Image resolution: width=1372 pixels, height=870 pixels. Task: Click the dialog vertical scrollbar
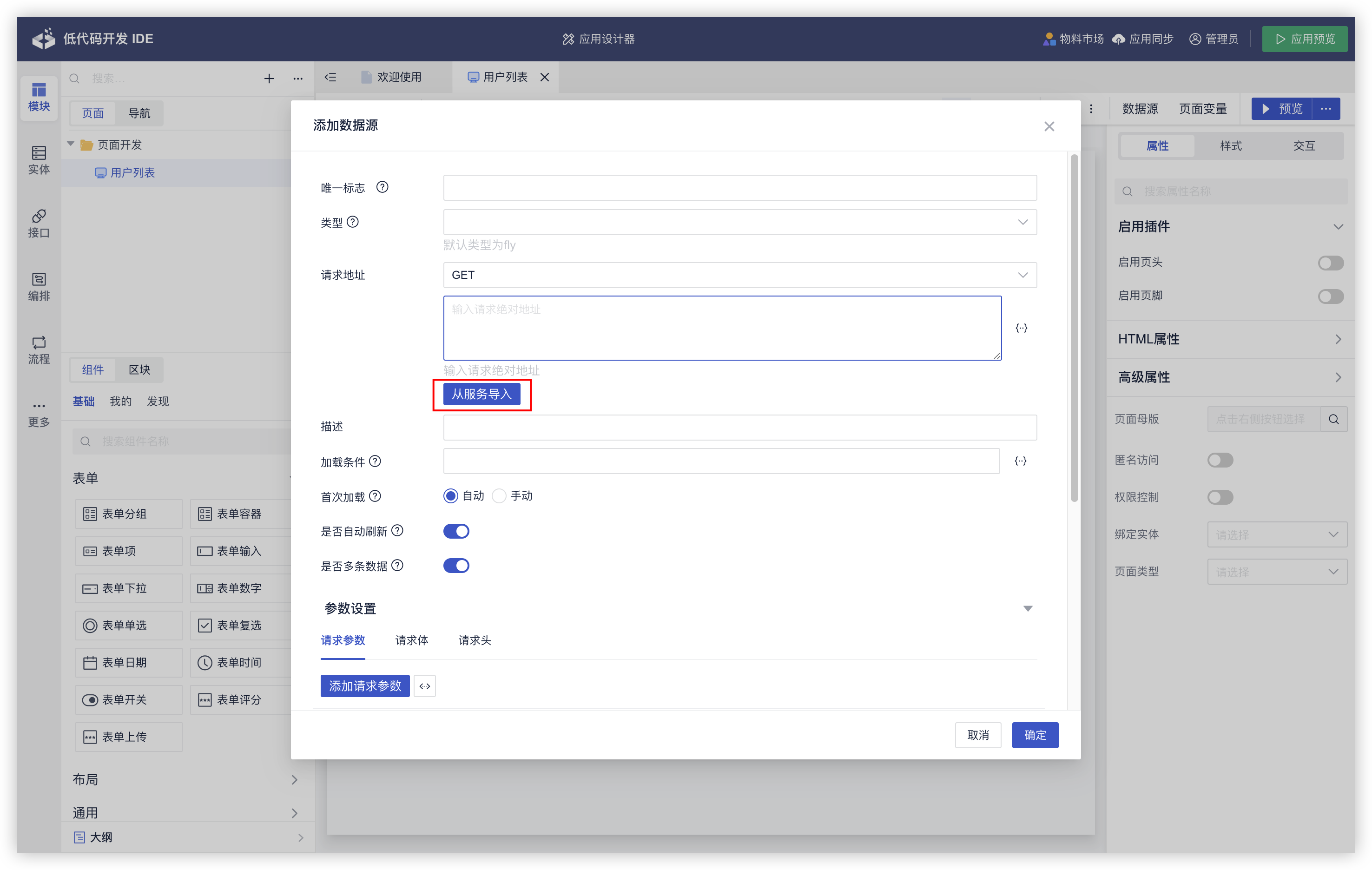coord(1074,328)
